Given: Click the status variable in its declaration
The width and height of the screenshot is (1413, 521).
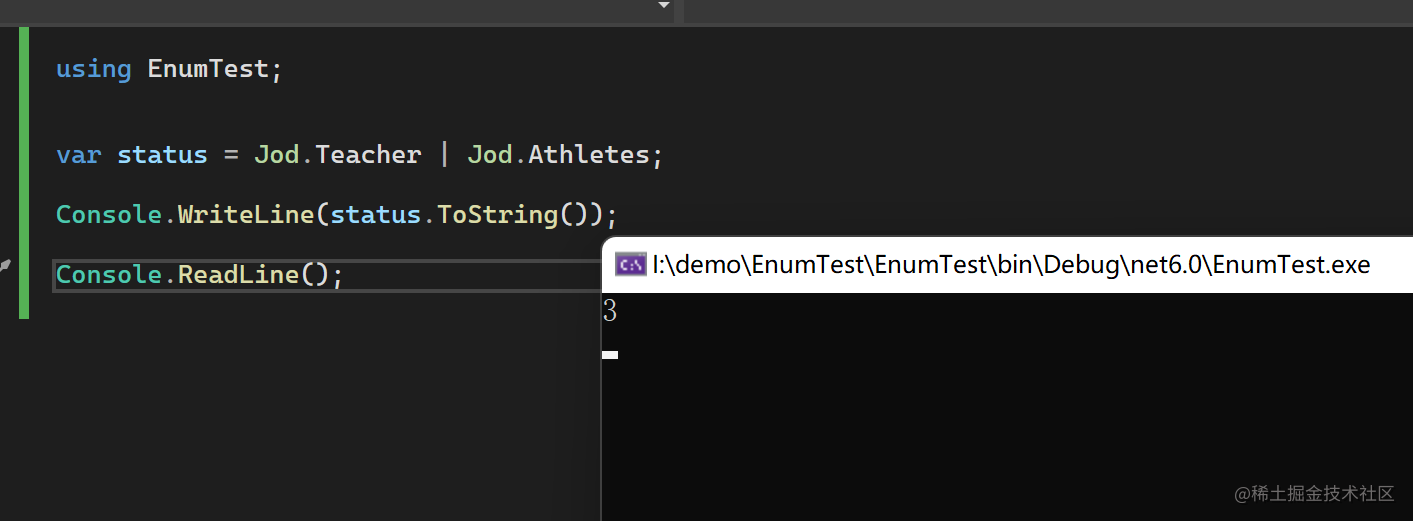Looking at the screenshot, I should (162, 155).
